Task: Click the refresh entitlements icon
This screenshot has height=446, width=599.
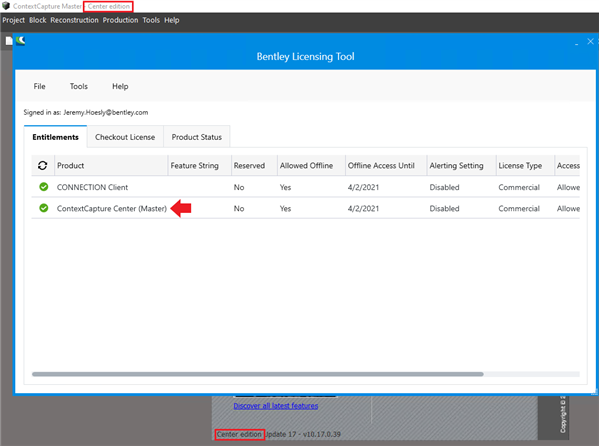Action: coord(42,165)
